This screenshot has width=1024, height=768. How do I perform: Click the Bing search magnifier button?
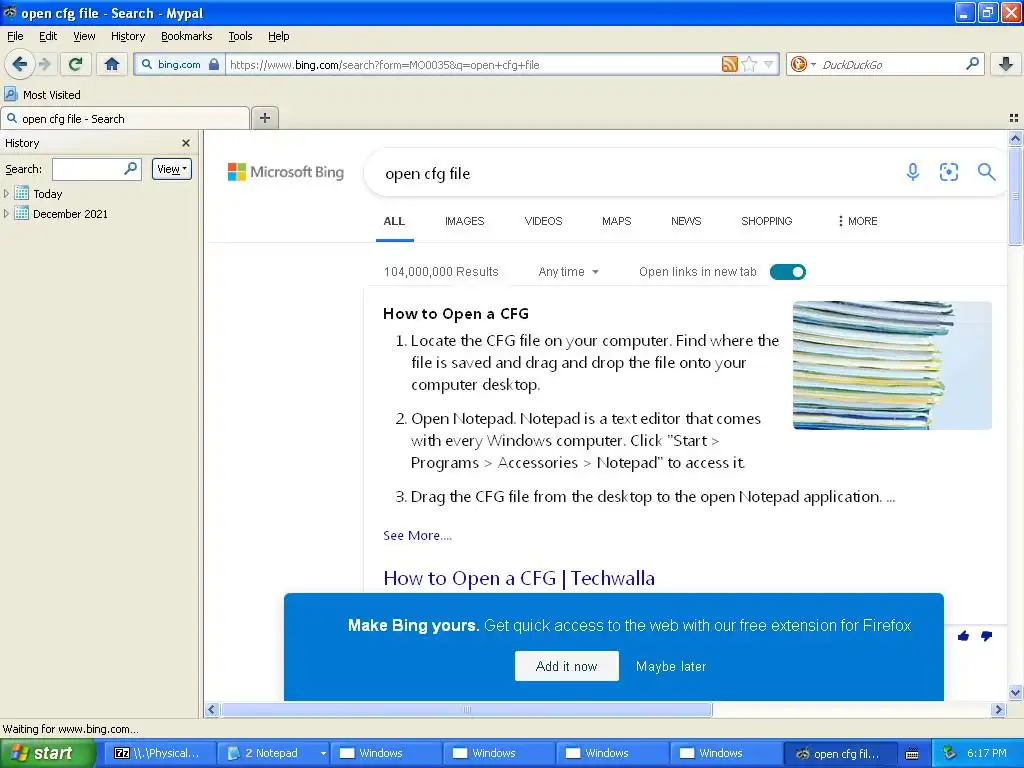pyautogui.click(x=986, y=172)
